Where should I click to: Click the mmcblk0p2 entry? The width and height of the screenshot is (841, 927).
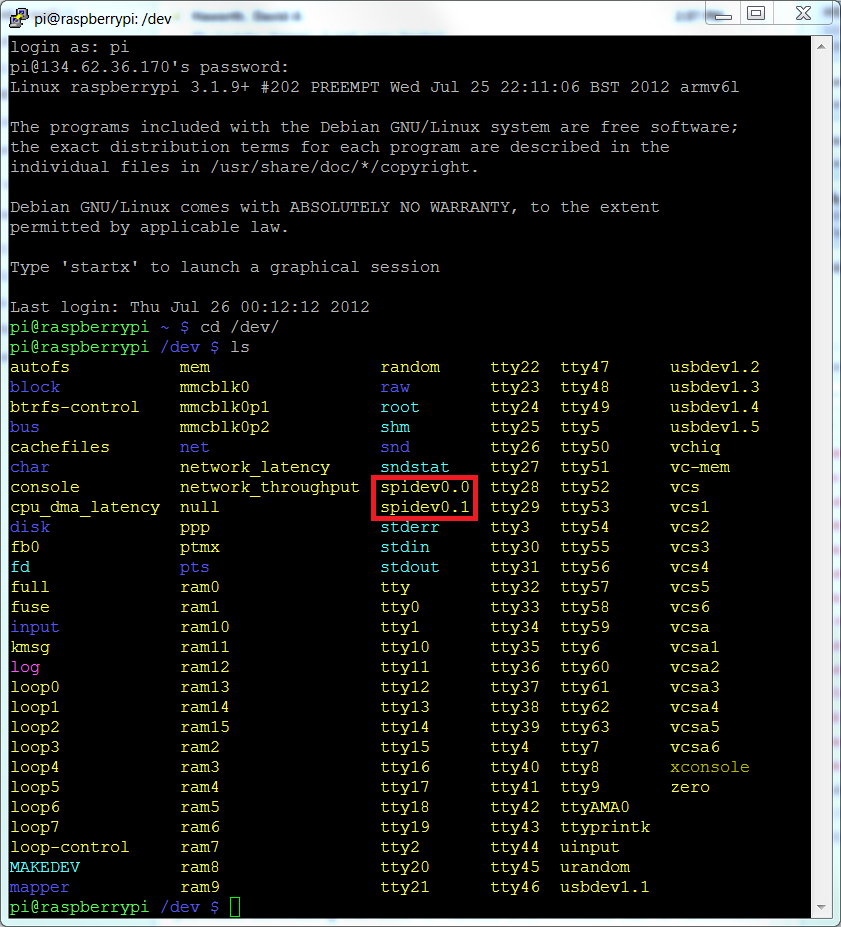pyautogui.click(x=225, y=427)
